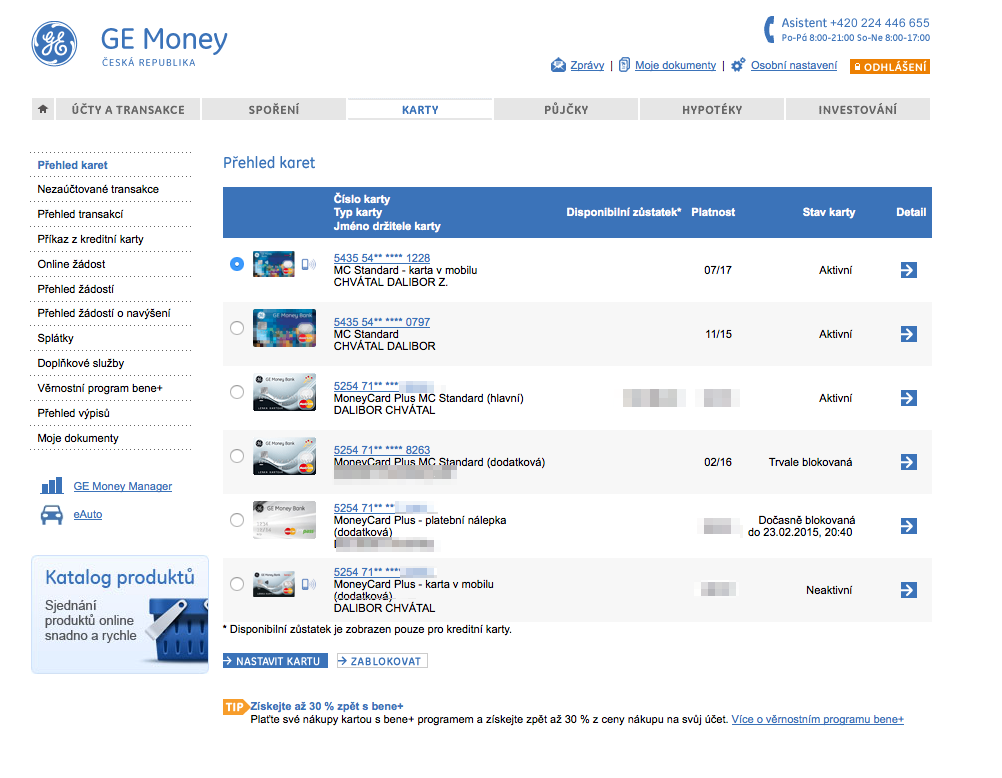Open the eAuto link
This screenshot has width=1002, height=778.
88,514
